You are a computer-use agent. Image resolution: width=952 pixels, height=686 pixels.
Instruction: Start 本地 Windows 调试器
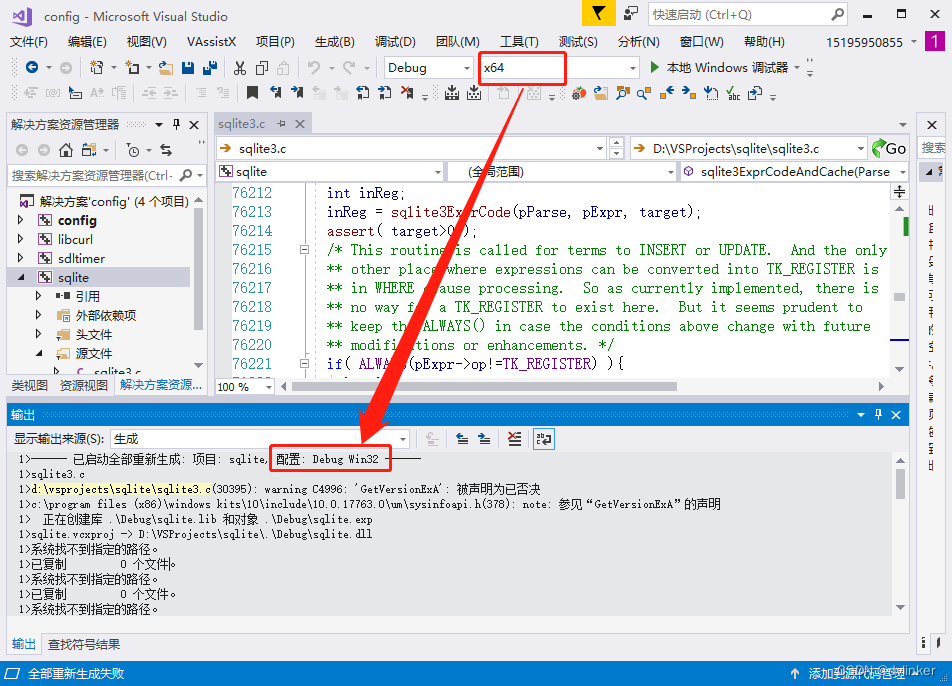tap(719, 67)
